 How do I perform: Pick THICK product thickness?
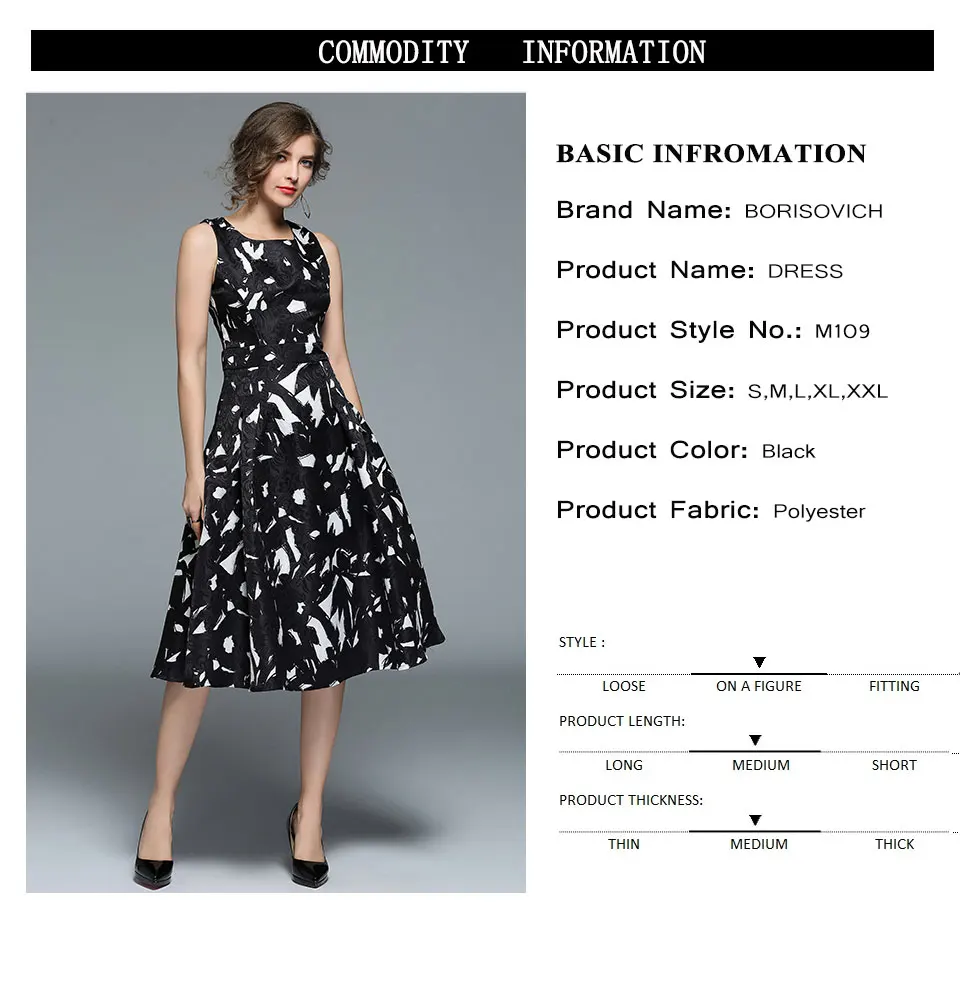click(x=894, y=844)
